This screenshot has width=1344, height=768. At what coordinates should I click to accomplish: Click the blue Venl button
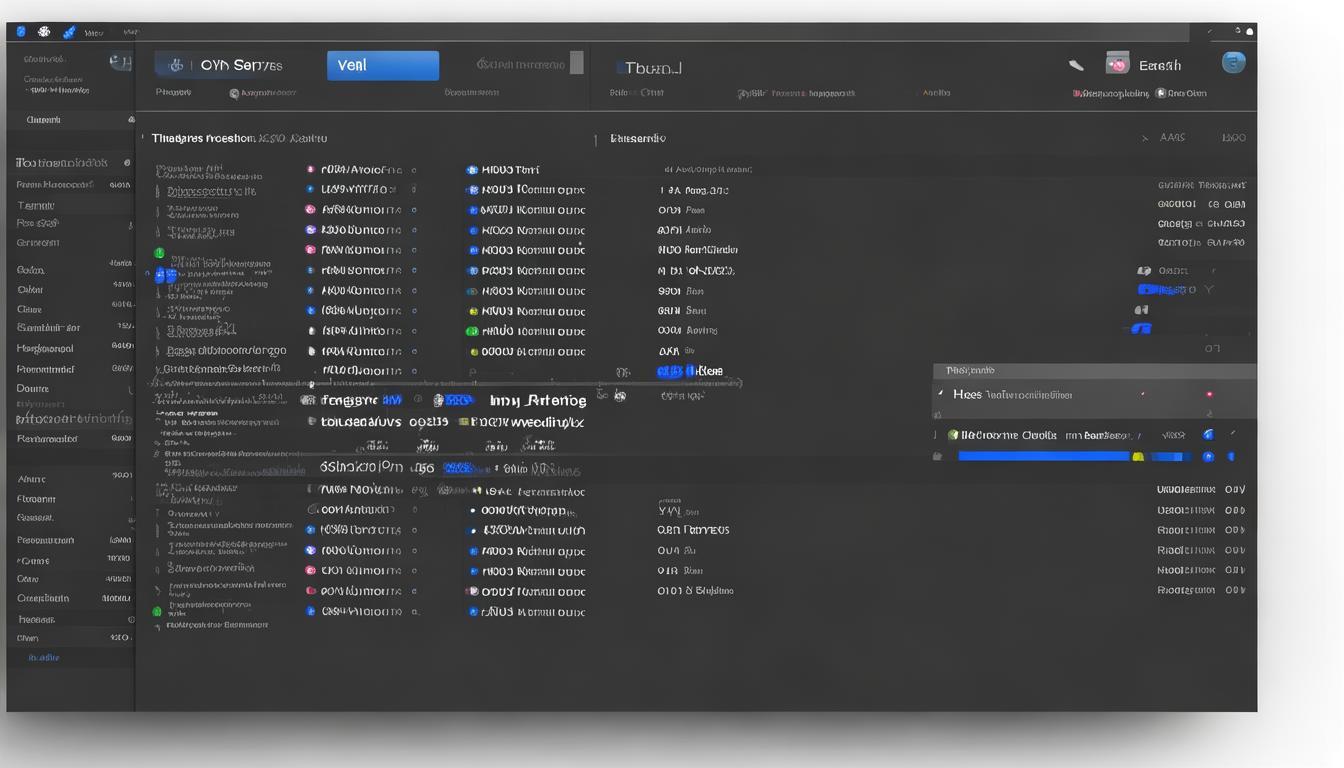click(382, 65)
